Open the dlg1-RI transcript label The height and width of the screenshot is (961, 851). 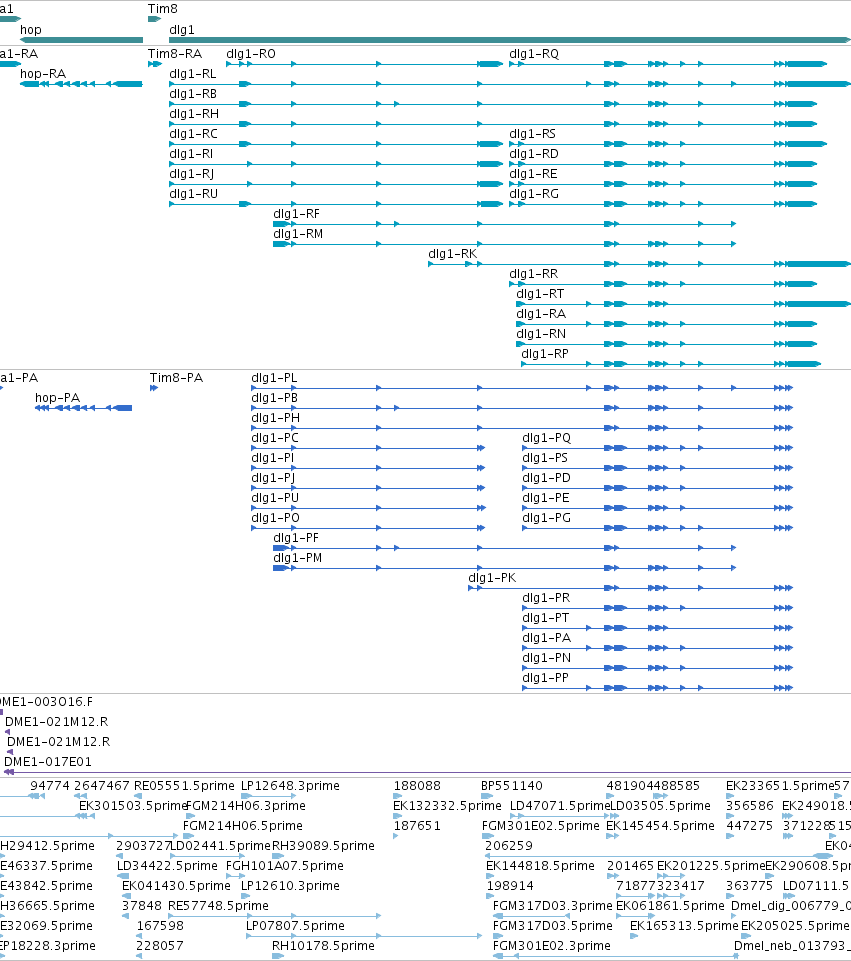(191, 154)
